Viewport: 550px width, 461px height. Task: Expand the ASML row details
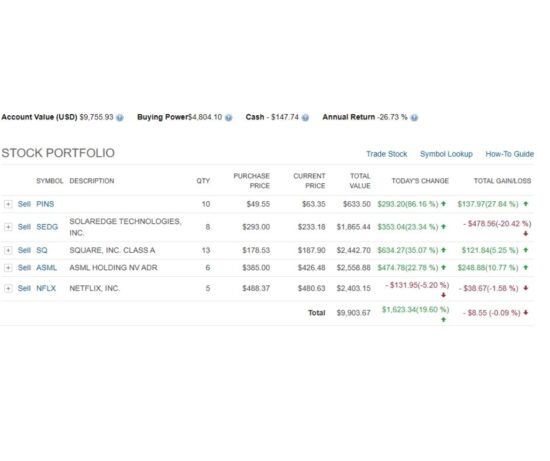click(8, 268)
